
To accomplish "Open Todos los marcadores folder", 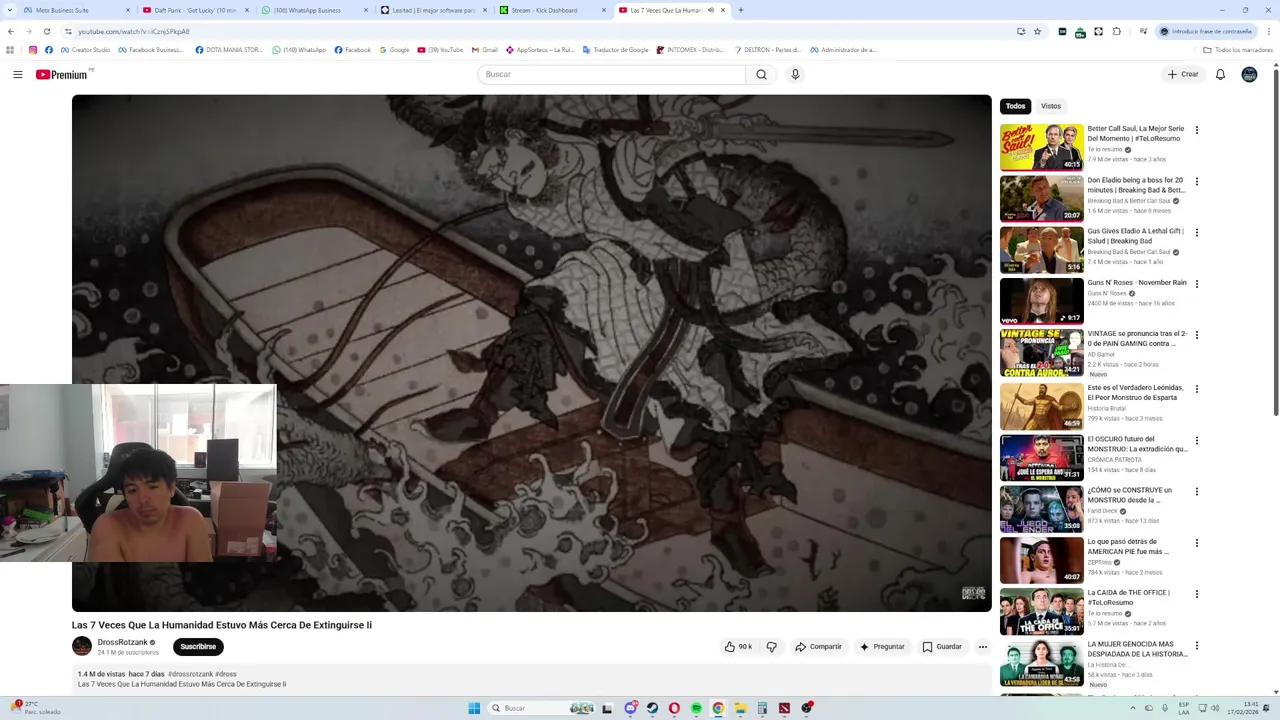I will [x=1237, y=49].
